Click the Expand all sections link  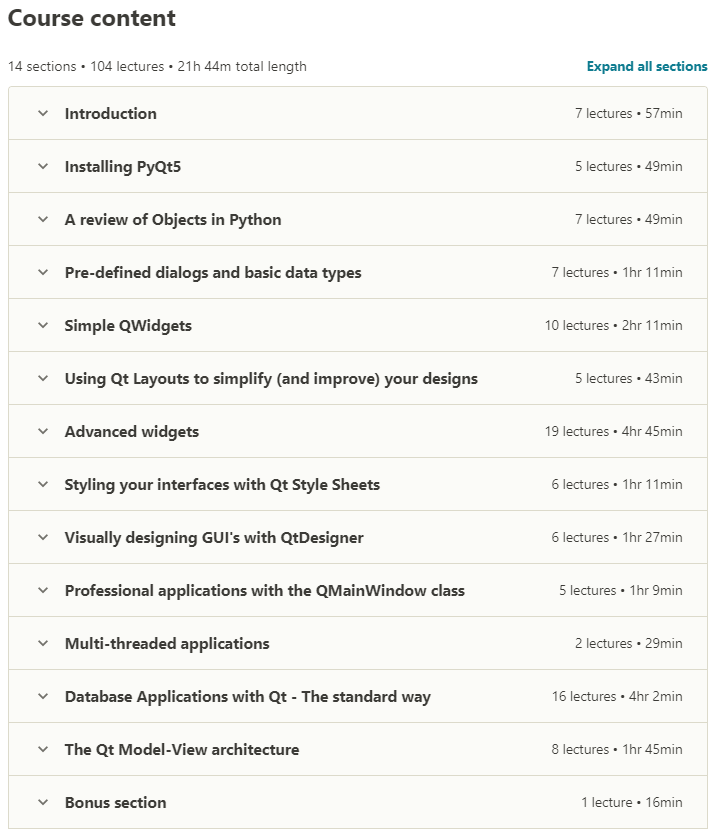[646, 67]
